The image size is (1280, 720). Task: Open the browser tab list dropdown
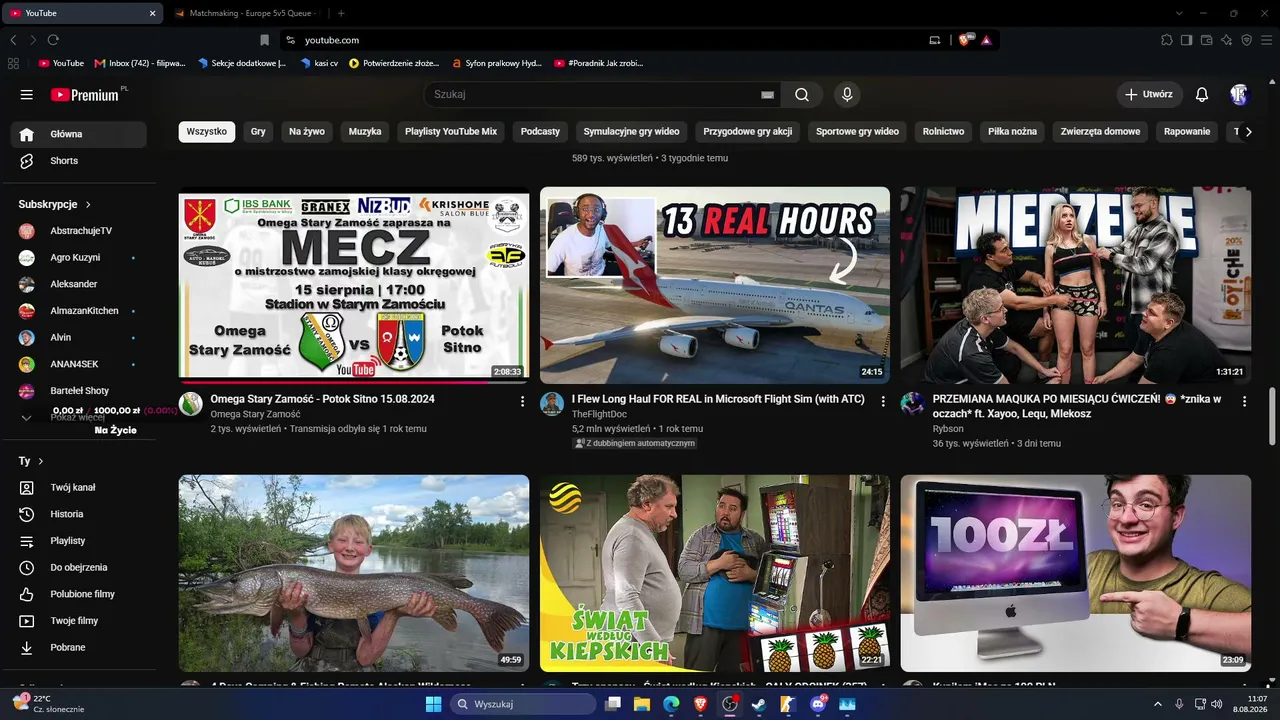coord(1179,13)
